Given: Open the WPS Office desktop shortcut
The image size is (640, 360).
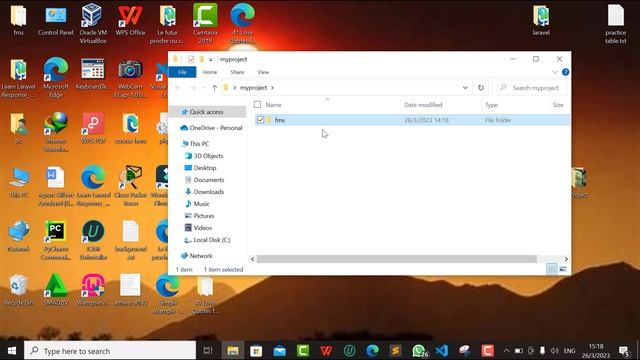Looking at the screenshot, I should 130,20.
